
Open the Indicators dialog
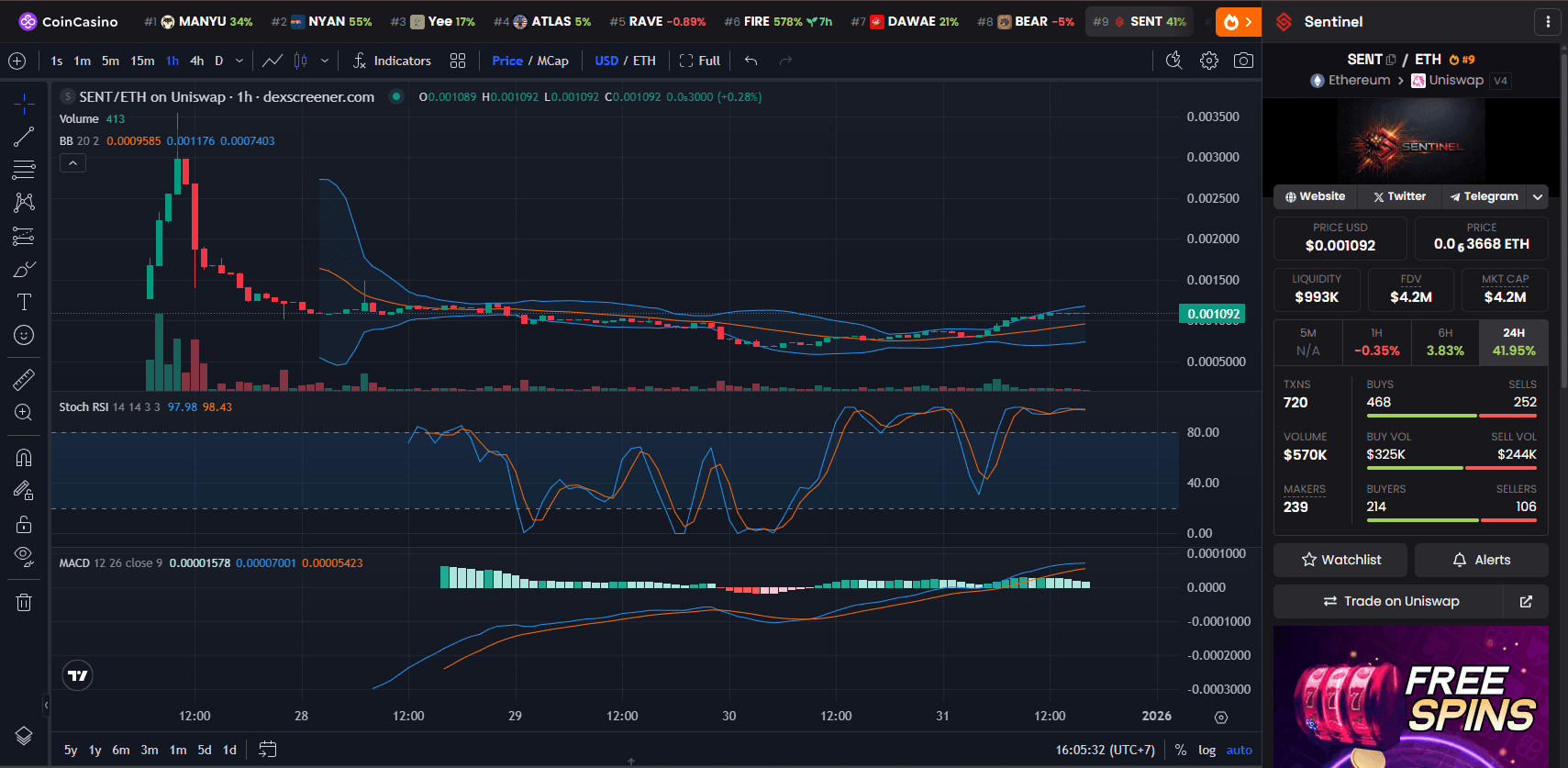tap(392, 61)
